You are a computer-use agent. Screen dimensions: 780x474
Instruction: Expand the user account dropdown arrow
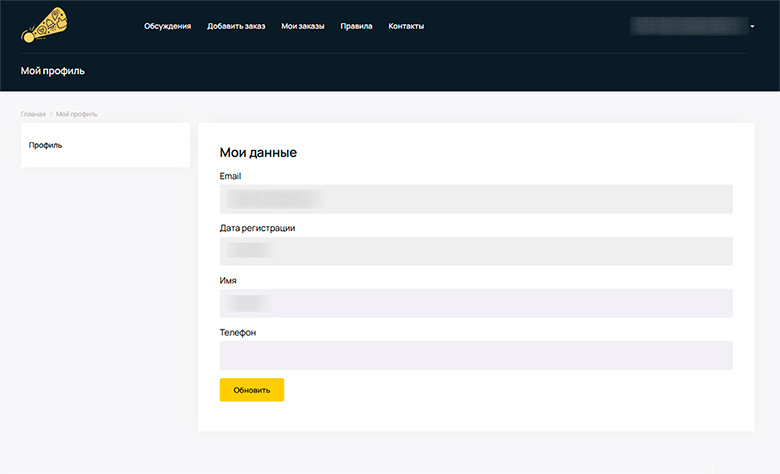752,26
